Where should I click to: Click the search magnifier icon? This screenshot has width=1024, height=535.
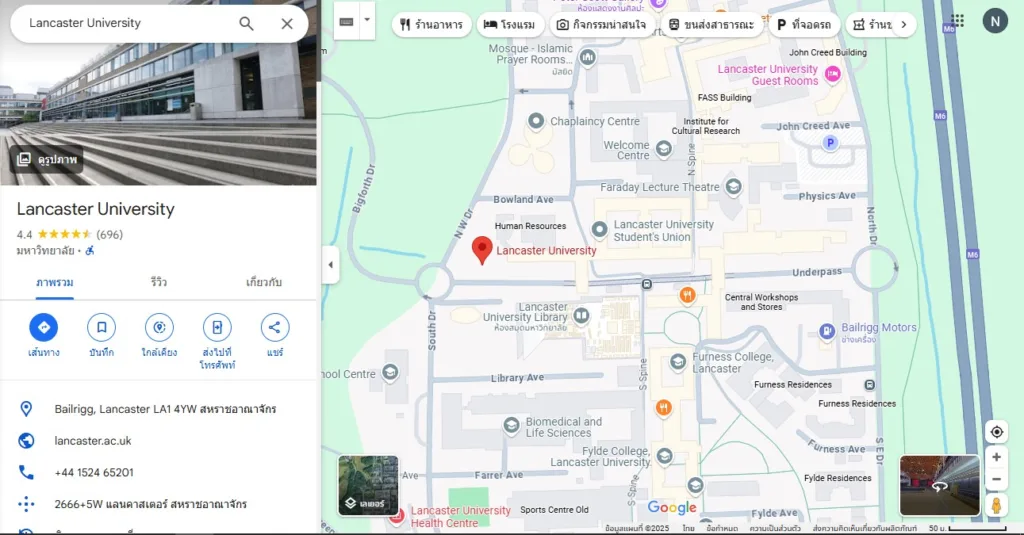pos(246,23)
